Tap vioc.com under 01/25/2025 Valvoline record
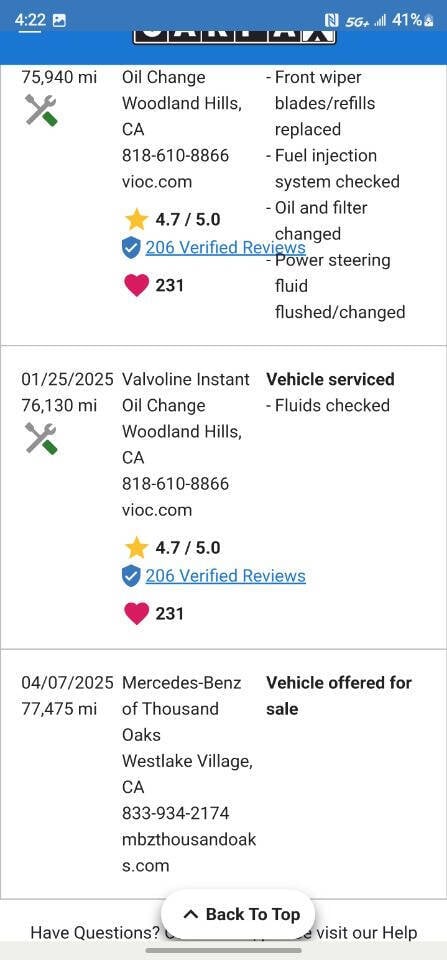This screenshot has width=447, height=960. coord(157,510)
